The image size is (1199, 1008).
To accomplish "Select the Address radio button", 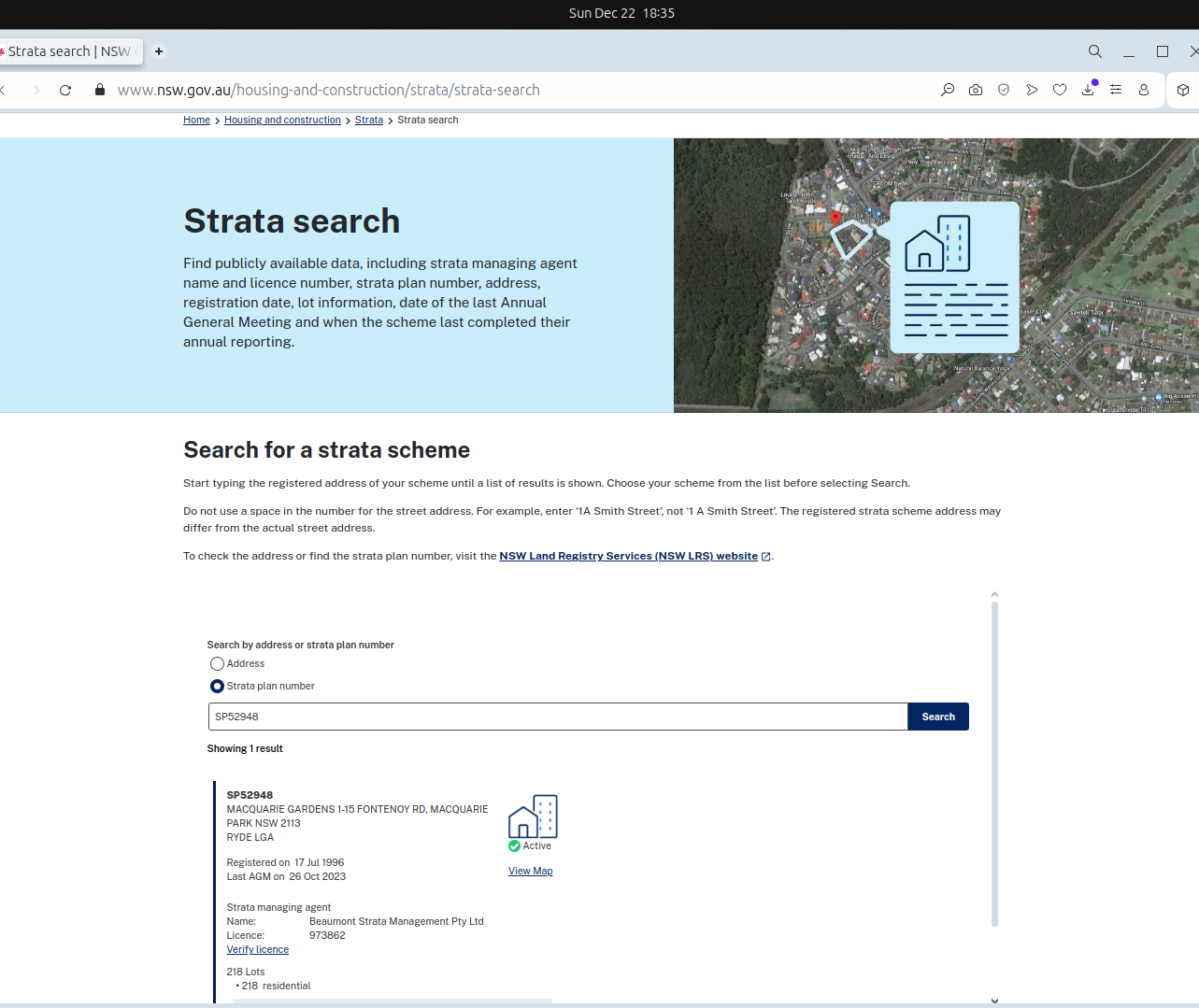I will pos(217,663).
